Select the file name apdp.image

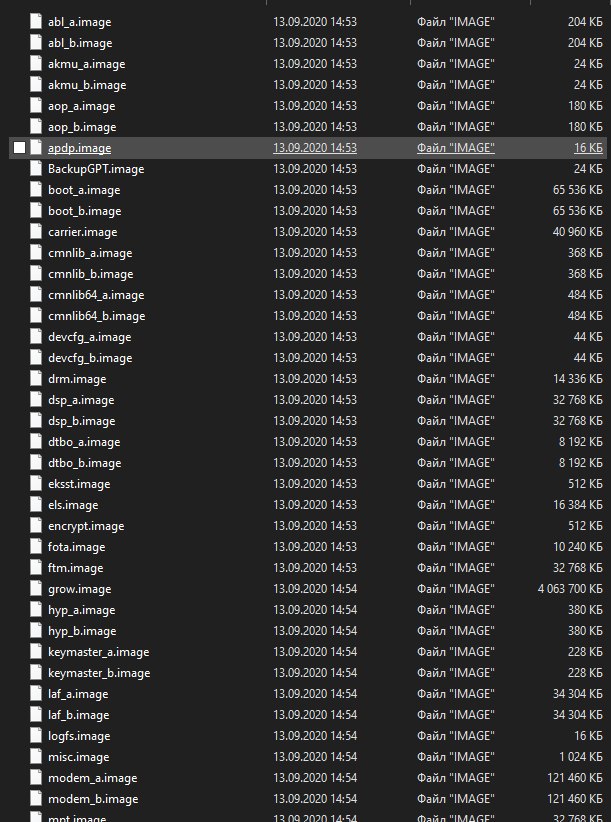[x=79, y=148]
